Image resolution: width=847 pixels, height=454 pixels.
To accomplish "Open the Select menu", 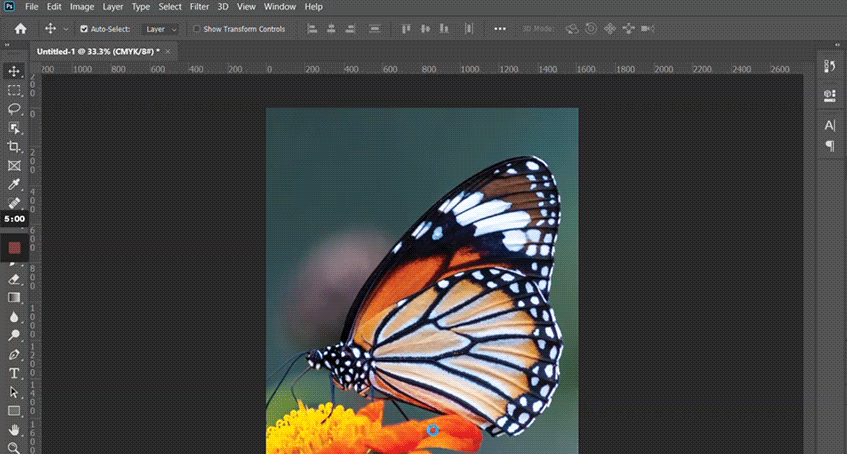I will pos(170,7).
